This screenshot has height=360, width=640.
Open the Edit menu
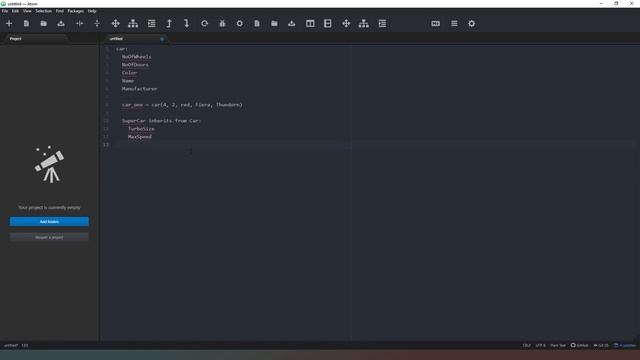point(16,11)
